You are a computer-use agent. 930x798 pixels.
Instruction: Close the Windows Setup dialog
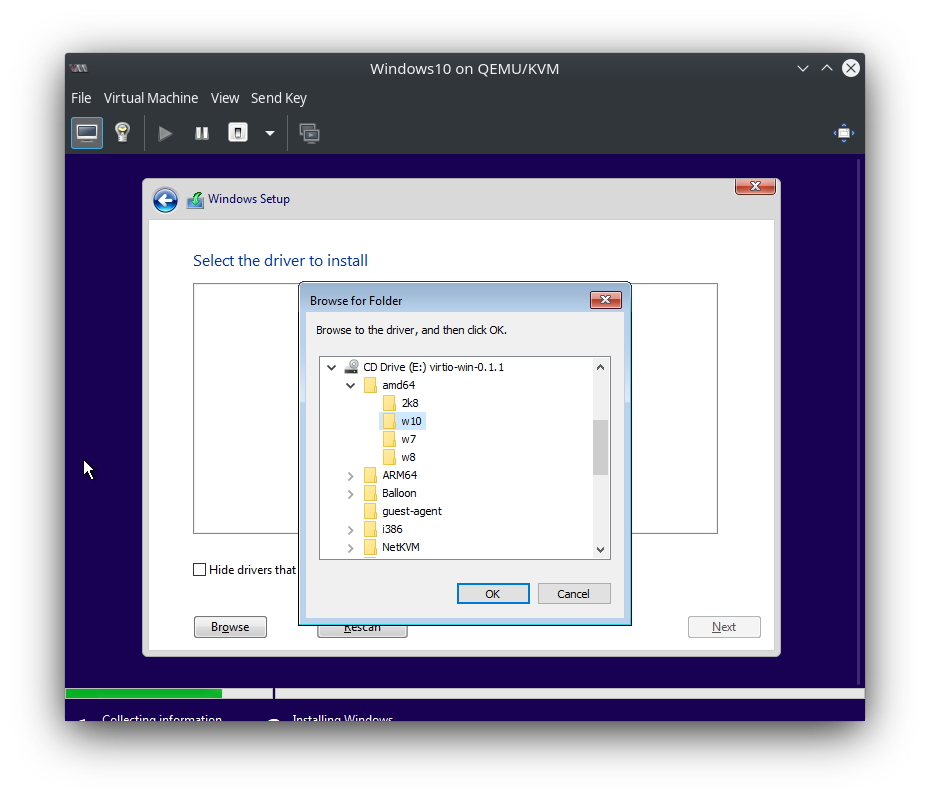point(755,186)
